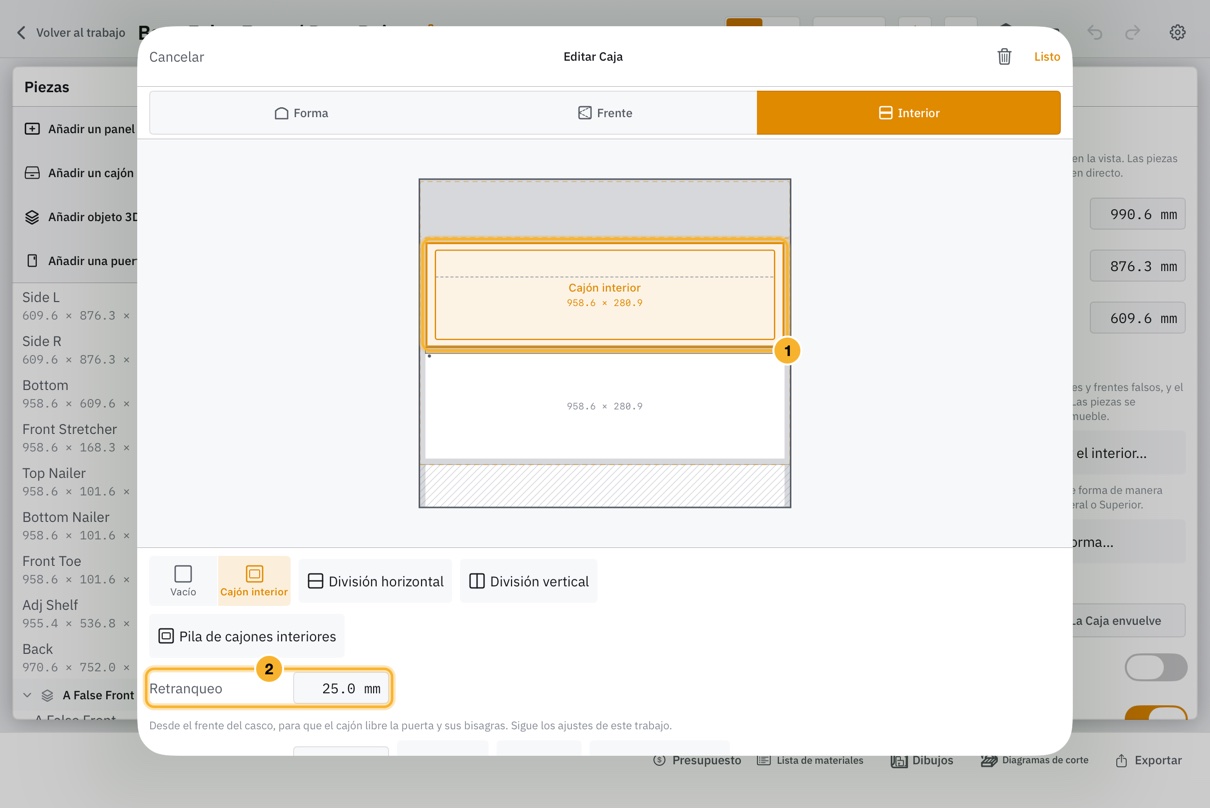Select the Vacío empty opening option
Image resolution: width=1210 pixels, height=808 pixels.
pos(183,581)
